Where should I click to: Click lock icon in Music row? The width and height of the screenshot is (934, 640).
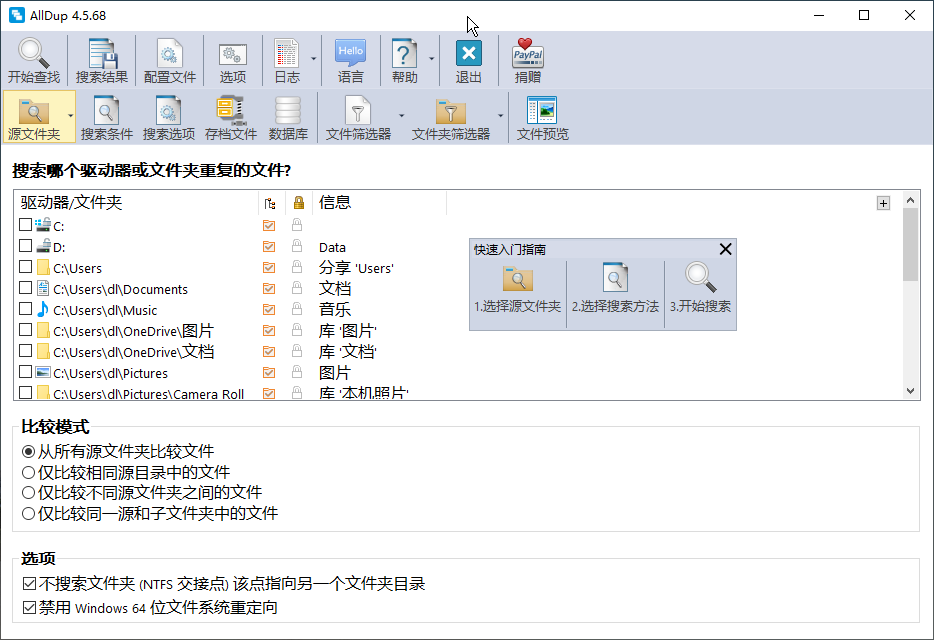point(297,309)
